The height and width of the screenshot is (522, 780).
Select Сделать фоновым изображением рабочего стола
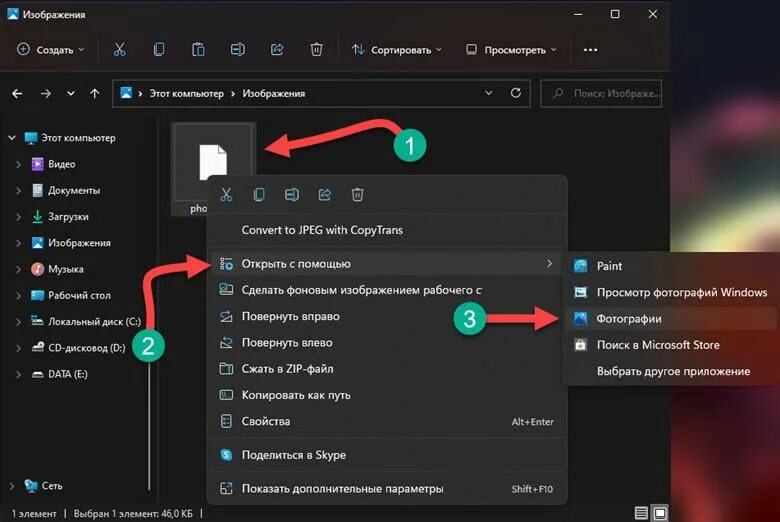click(x=387, y=290)
